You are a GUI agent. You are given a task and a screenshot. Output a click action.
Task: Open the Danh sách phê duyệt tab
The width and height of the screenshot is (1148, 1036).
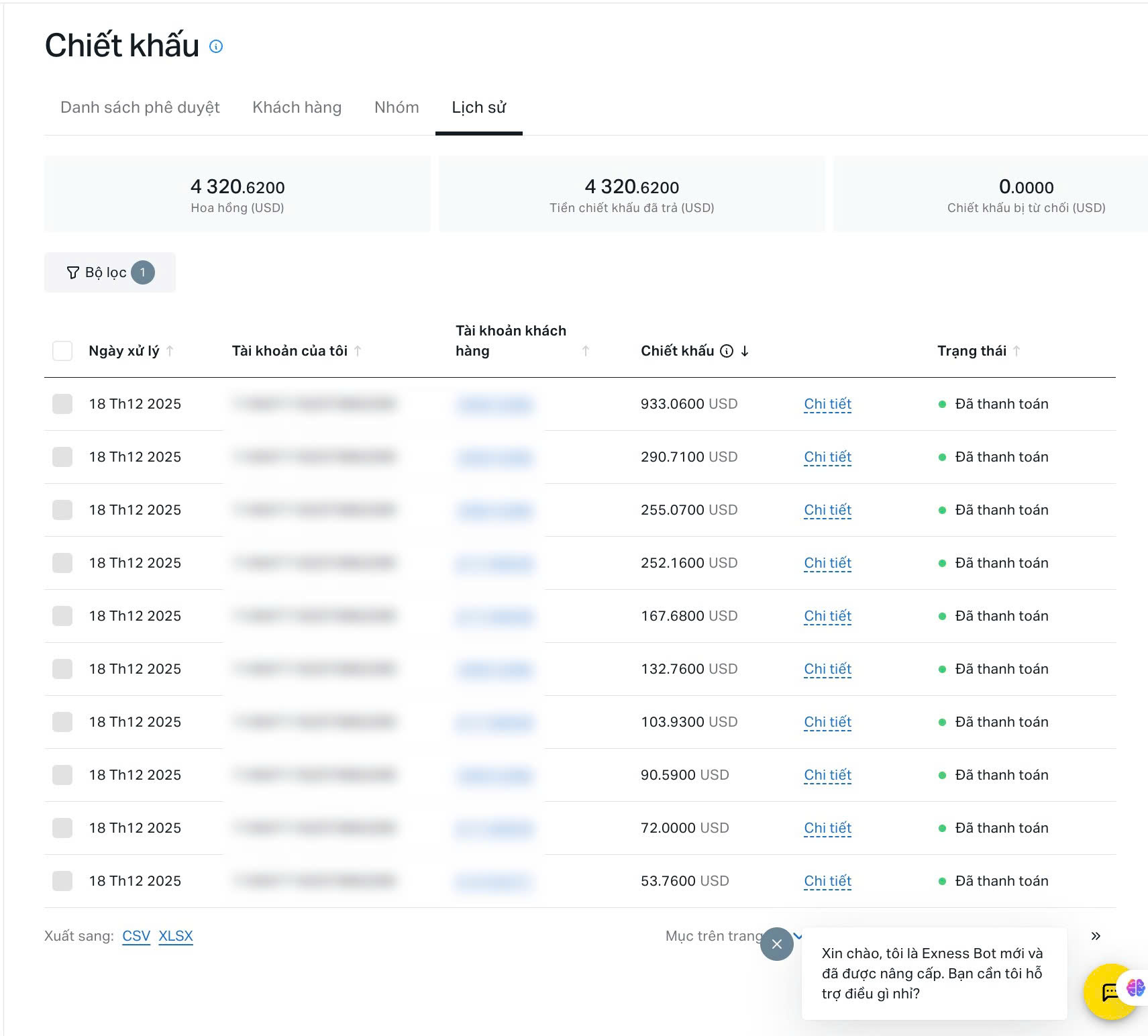[x=140, y=107]
